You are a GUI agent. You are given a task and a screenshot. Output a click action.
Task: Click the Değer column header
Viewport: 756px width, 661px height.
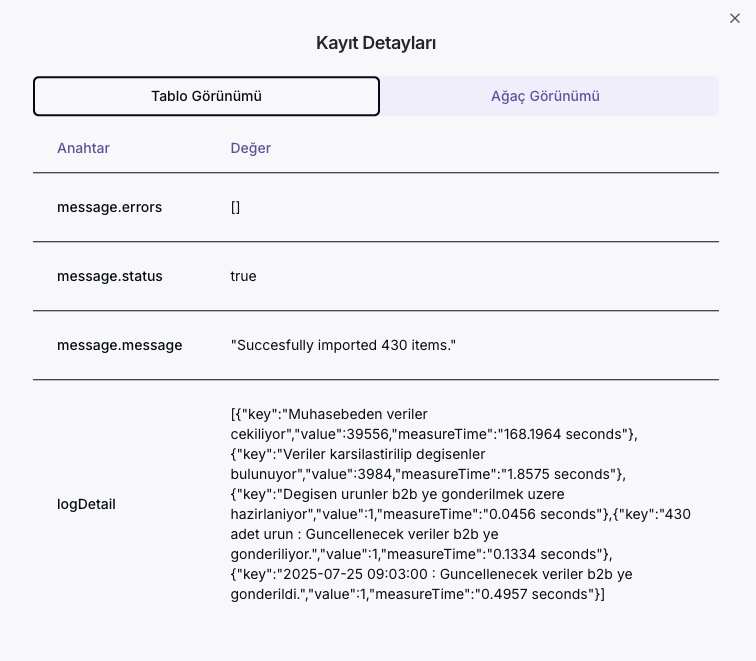[251, 148]
